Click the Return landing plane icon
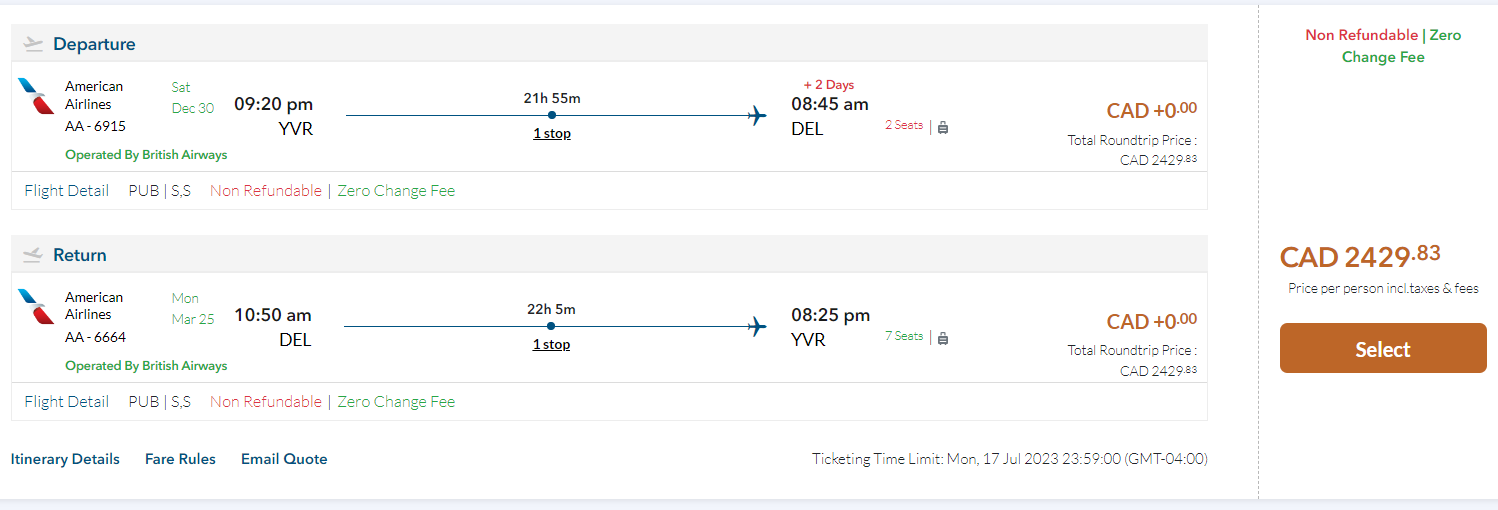The height and width of the screenshot is (510, 1498). [x=34, y=255]
